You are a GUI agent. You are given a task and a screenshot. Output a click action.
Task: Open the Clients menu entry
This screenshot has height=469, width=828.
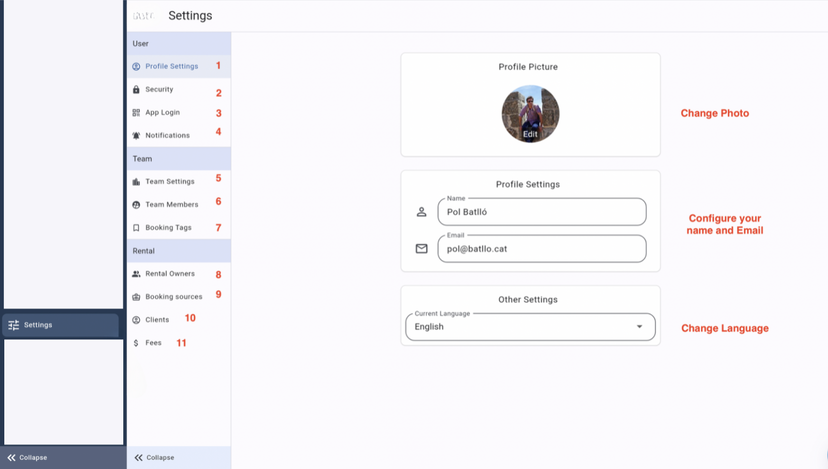[x=157, y=320]
